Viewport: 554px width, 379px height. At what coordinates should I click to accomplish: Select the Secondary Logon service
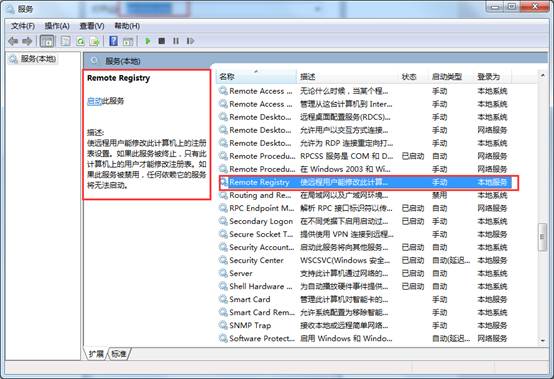pyautogui.click(x=261, y=221)
